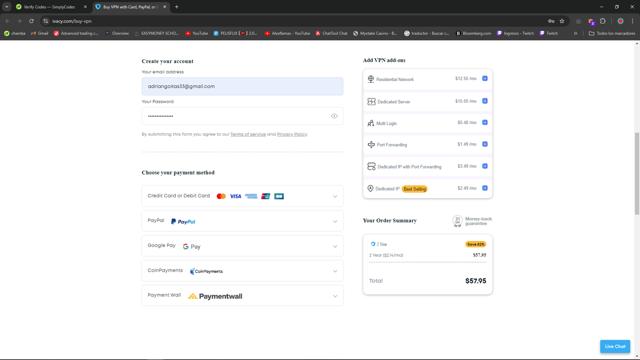Reload the page
The height and width of the screenshot is (360, 640).
pos(31,21)
